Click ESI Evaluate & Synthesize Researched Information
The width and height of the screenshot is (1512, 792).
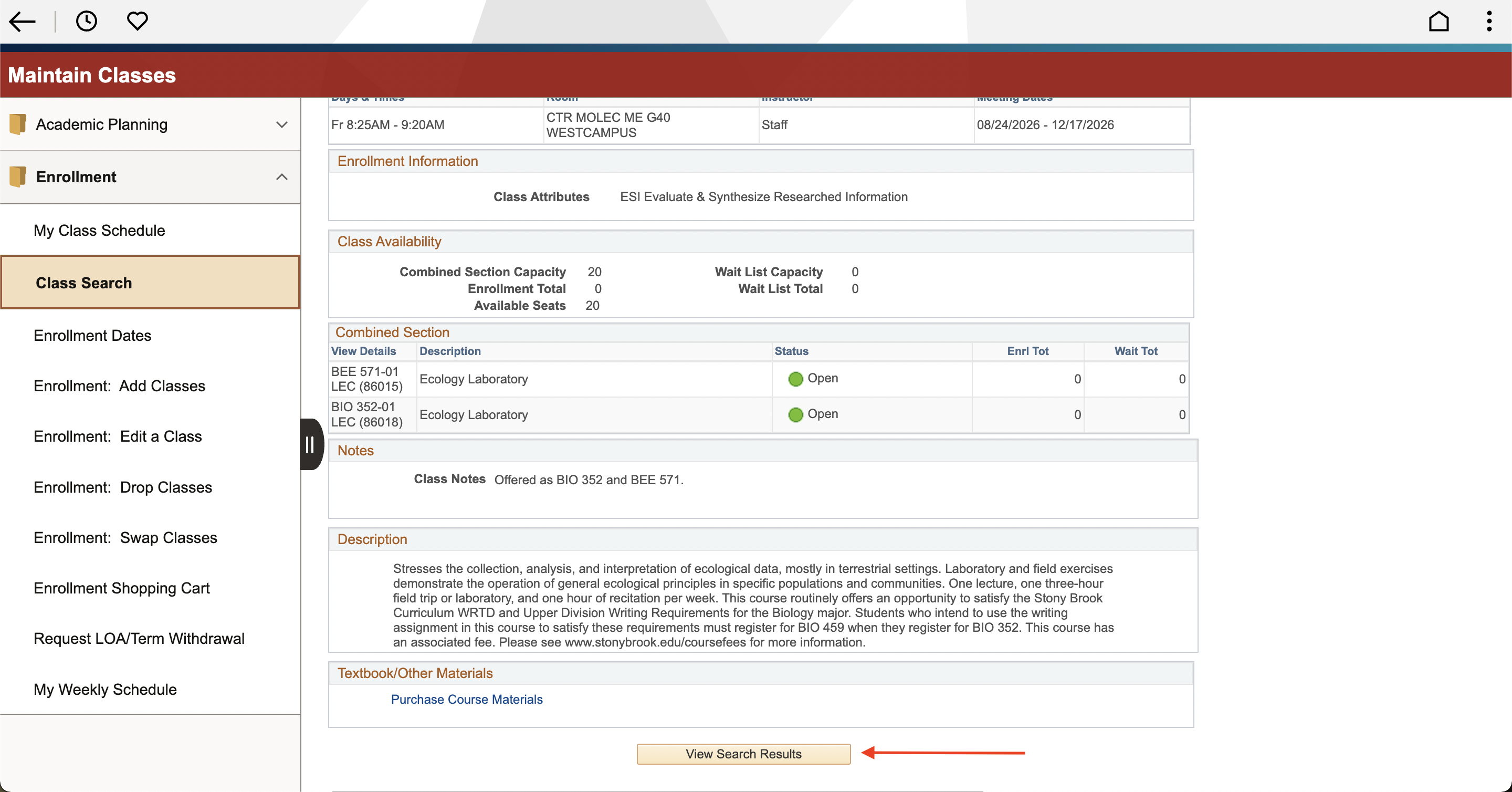tap(764, 196)
